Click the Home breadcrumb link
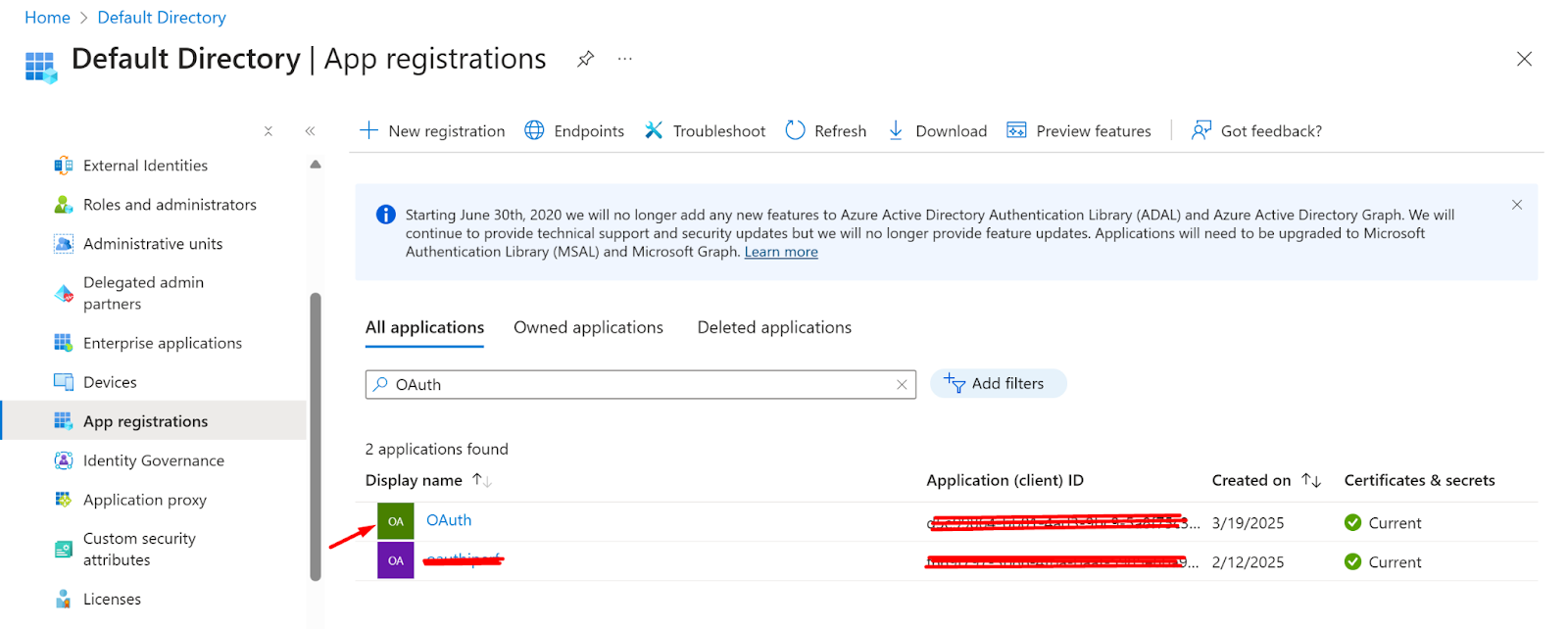This screenshot has height=629, width=1568. [x=47, y=18]
